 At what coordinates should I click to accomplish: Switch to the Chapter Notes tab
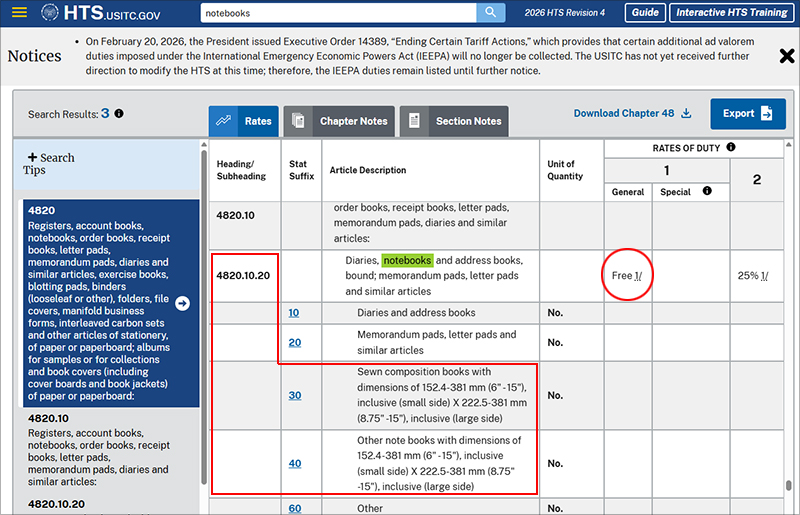click(340, 121)
